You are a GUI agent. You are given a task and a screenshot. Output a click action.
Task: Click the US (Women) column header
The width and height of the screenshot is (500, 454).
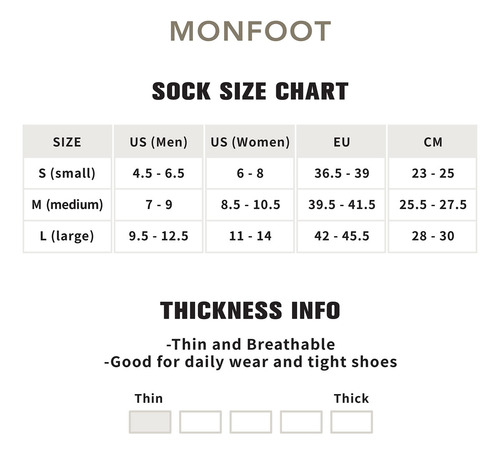[x=250, y=142]
